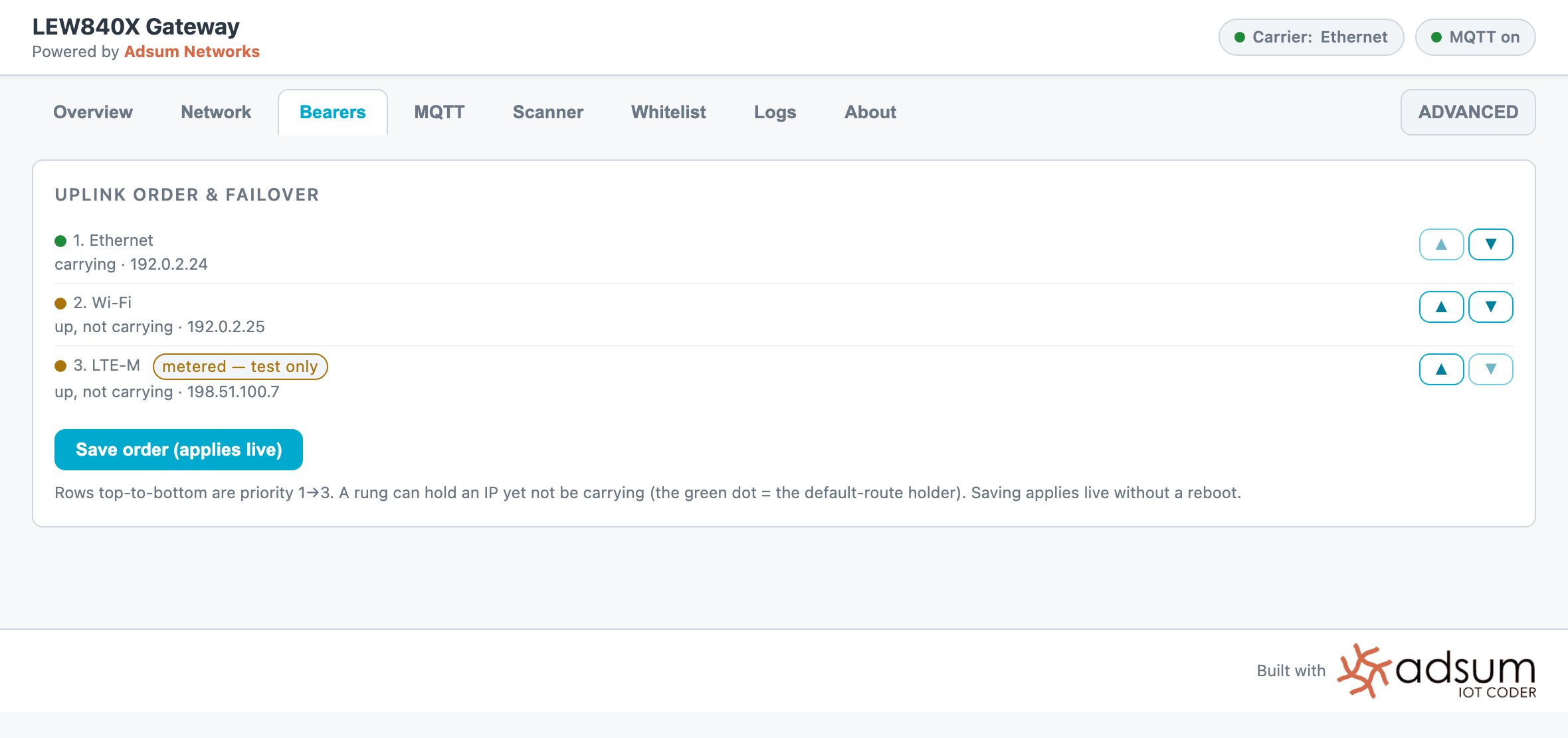Click the MQTT on status pill
This screenshot has height=738, width=1568.
tap(1475, 37)
